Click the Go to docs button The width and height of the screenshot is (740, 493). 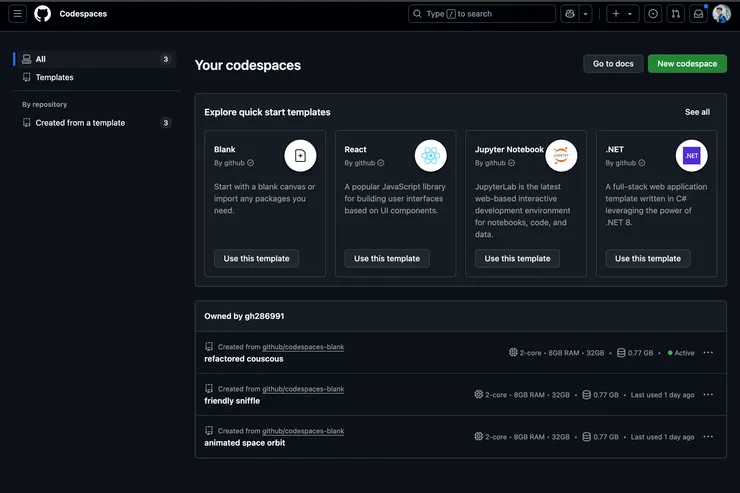click(613, 64)
